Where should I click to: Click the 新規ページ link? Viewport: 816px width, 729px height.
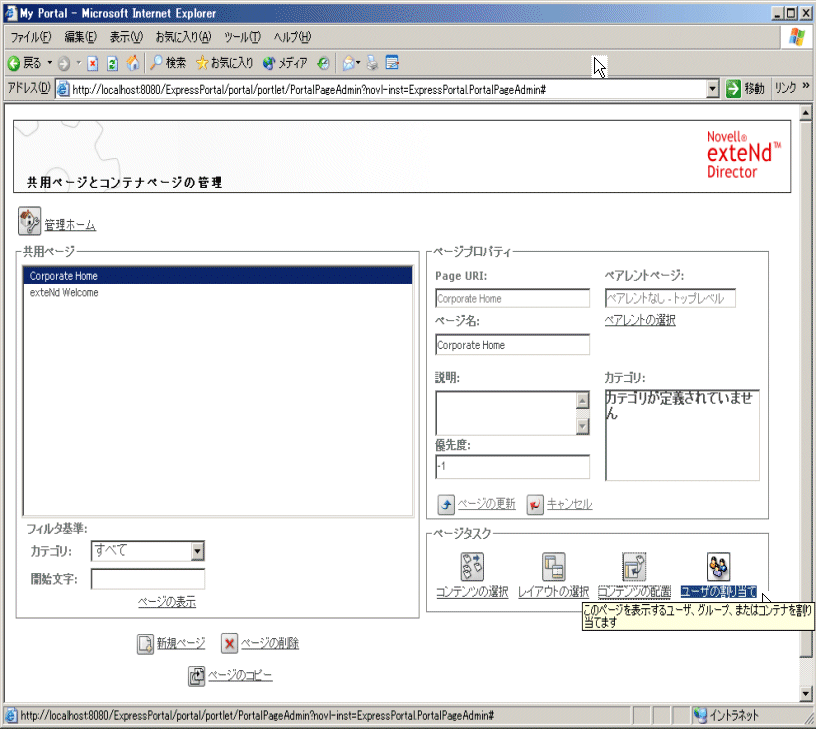pyautogui.click(x=181, y=643)
